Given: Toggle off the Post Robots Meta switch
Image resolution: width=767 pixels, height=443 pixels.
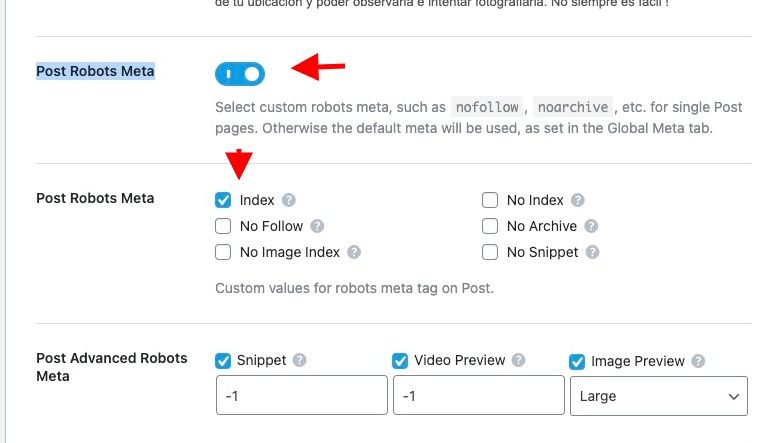Looking at the screenshot, I should (240, 74).
